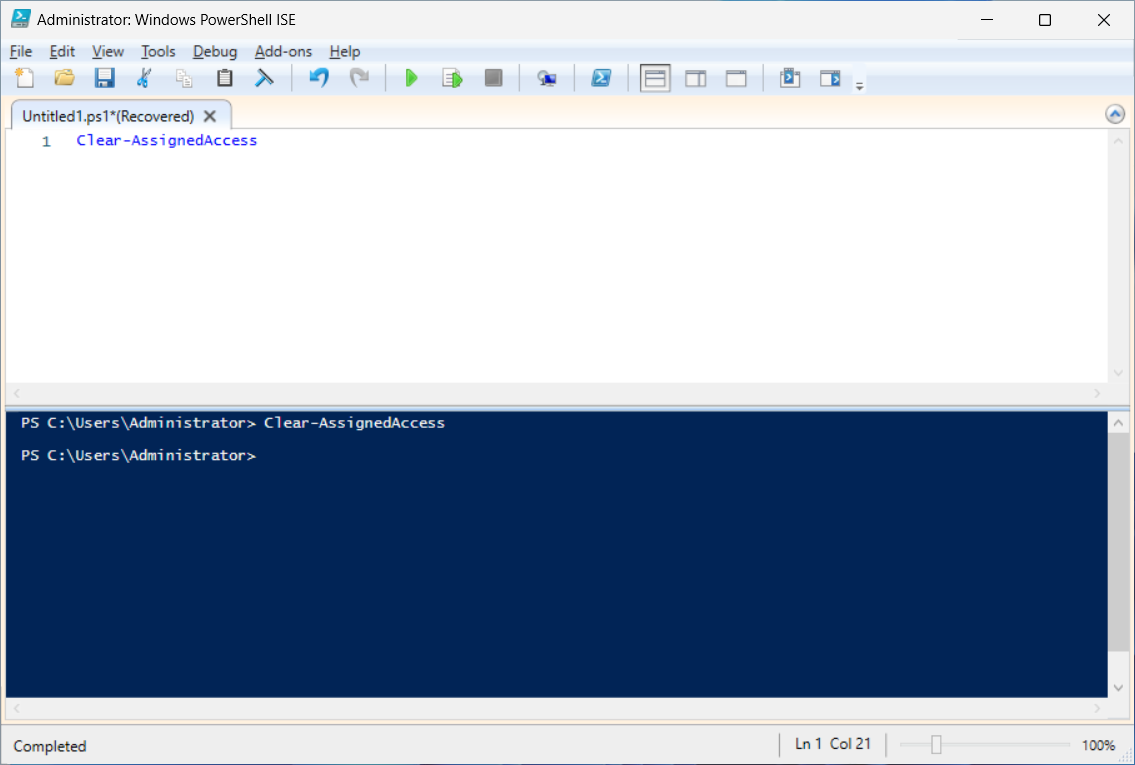
Task: Open the Edit menu
Action: click(62, 51)
